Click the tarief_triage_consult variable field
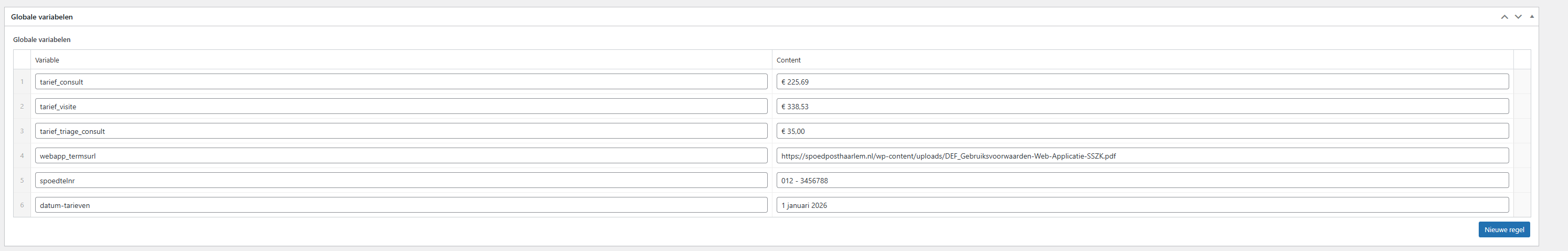 tap(401, 131)
